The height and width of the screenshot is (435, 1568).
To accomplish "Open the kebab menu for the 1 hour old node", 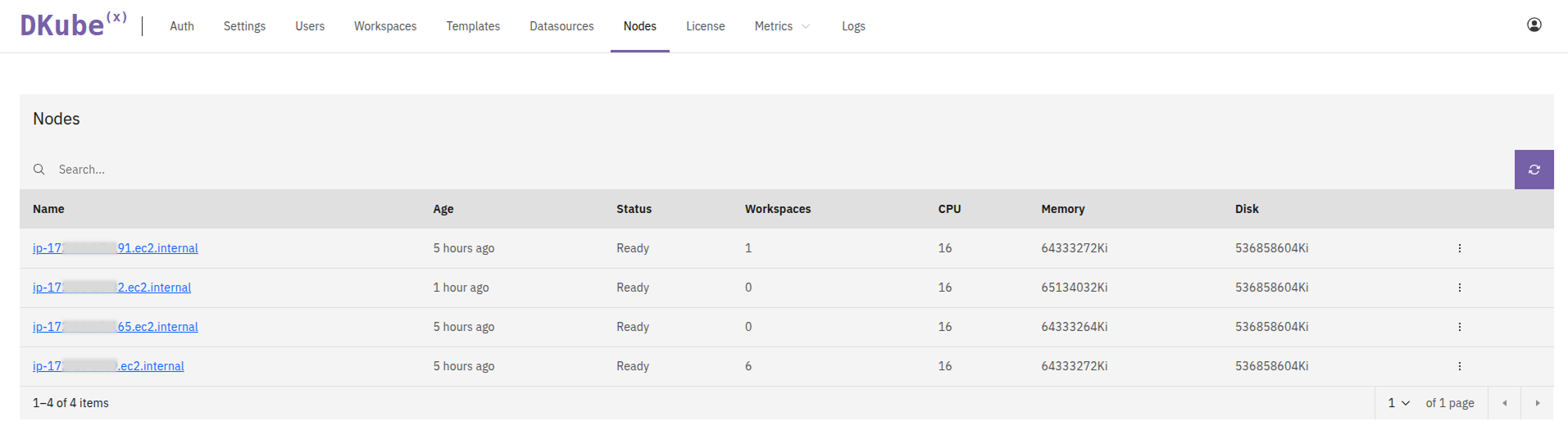I will [1459, 288].
